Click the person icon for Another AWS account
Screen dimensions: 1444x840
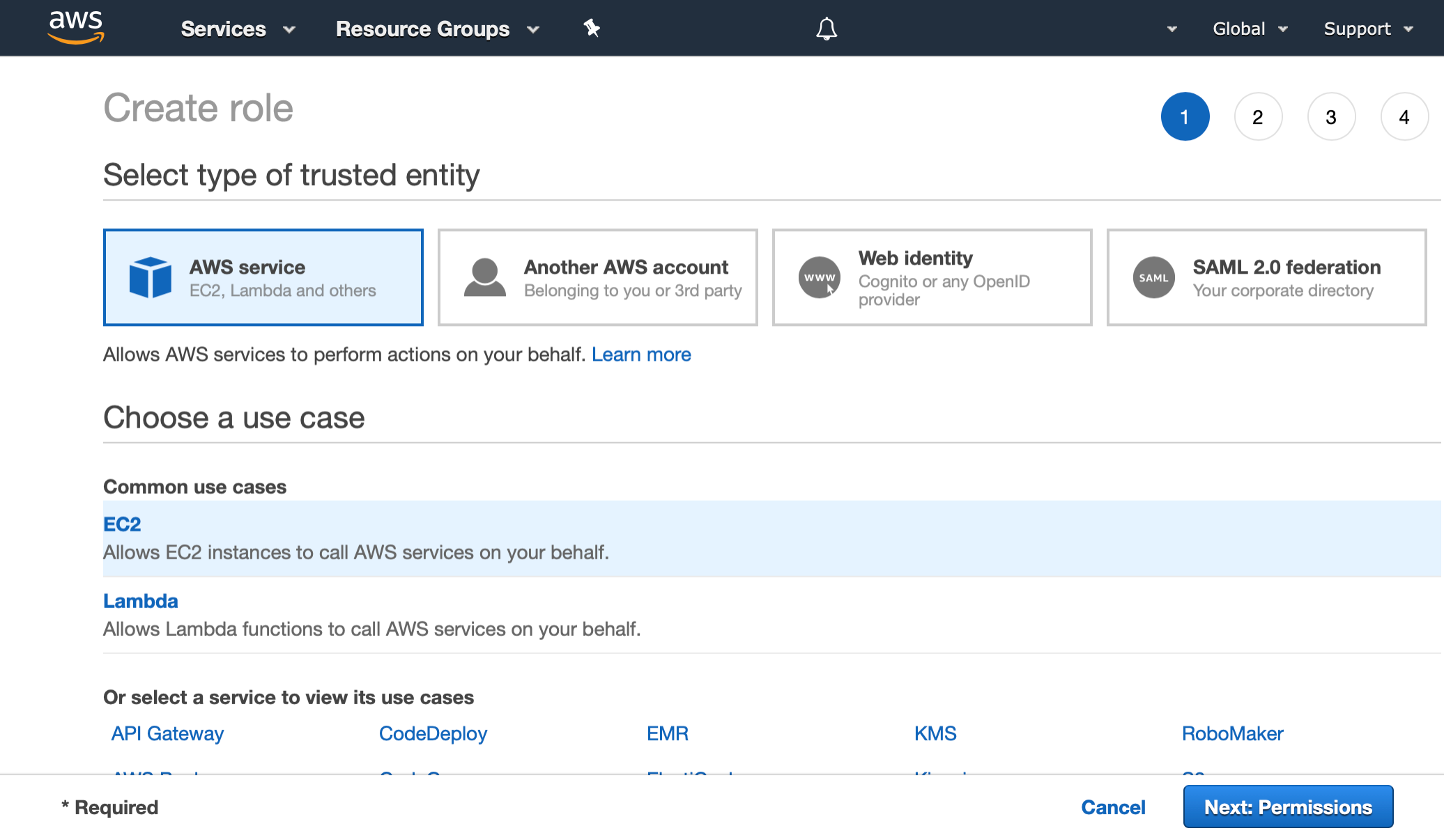point(484,277)
